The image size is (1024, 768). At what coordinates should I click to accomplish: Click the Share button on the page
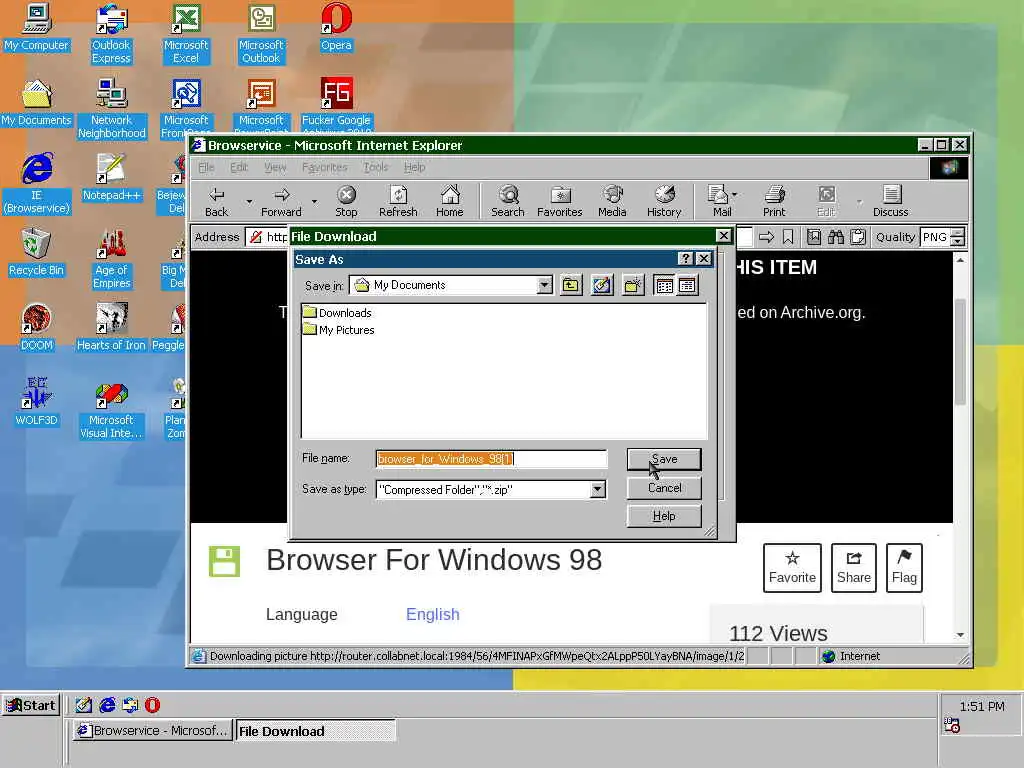tap(854, 568)
